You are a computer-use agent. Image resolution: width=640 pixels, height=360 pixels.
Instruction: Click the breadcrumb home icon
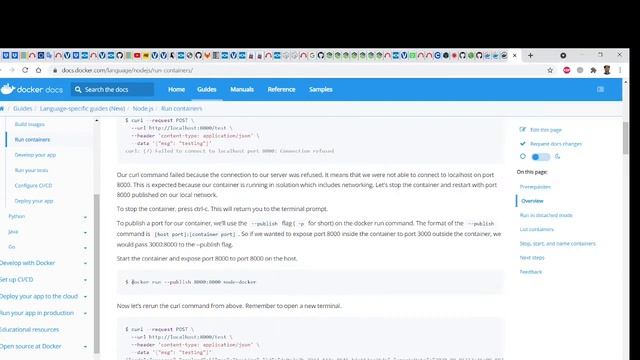click(x=2, y=109)
